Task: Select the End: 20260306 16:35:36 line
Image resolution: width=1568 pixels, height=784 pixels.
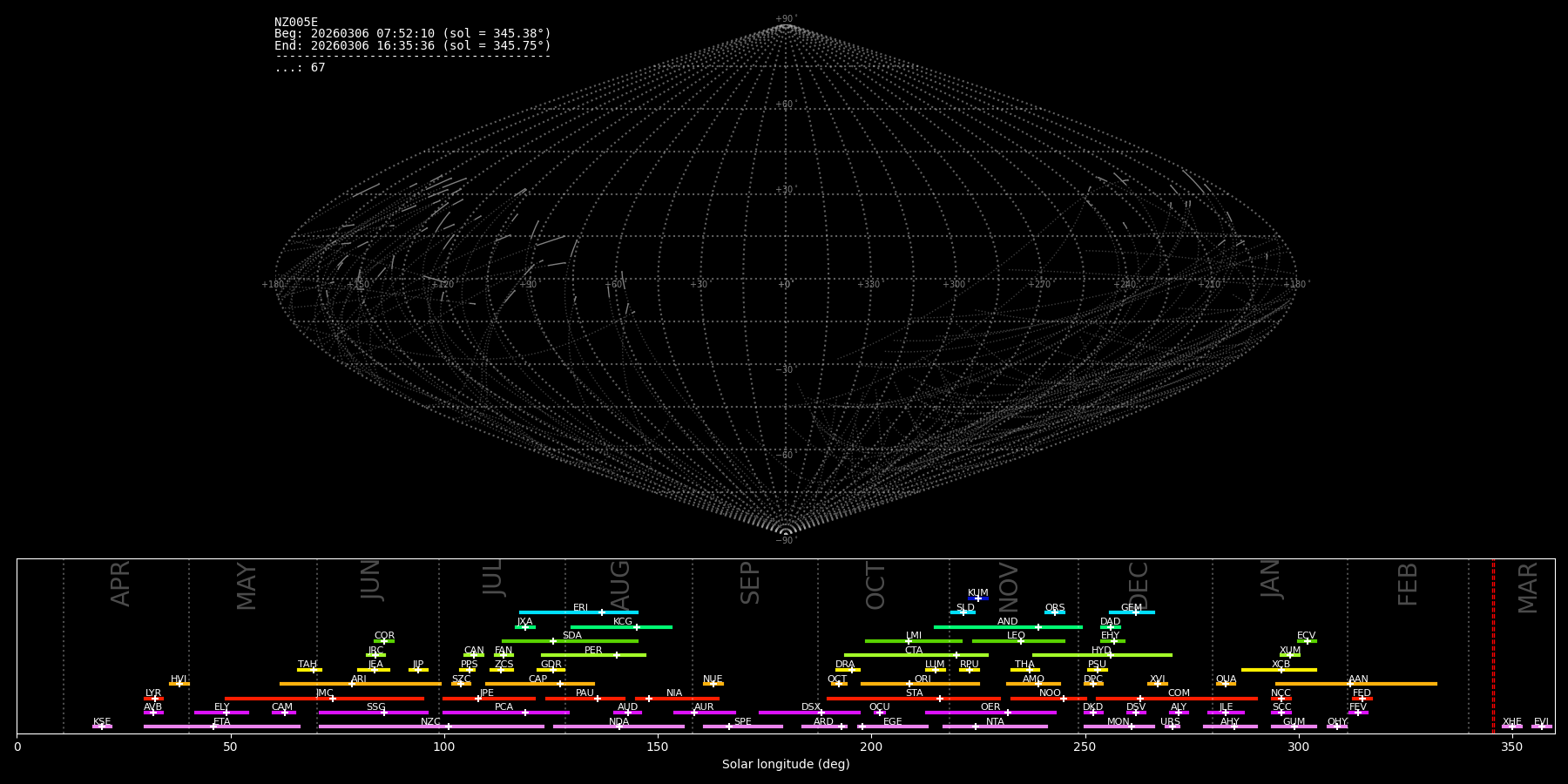Action: coord(413,45)
